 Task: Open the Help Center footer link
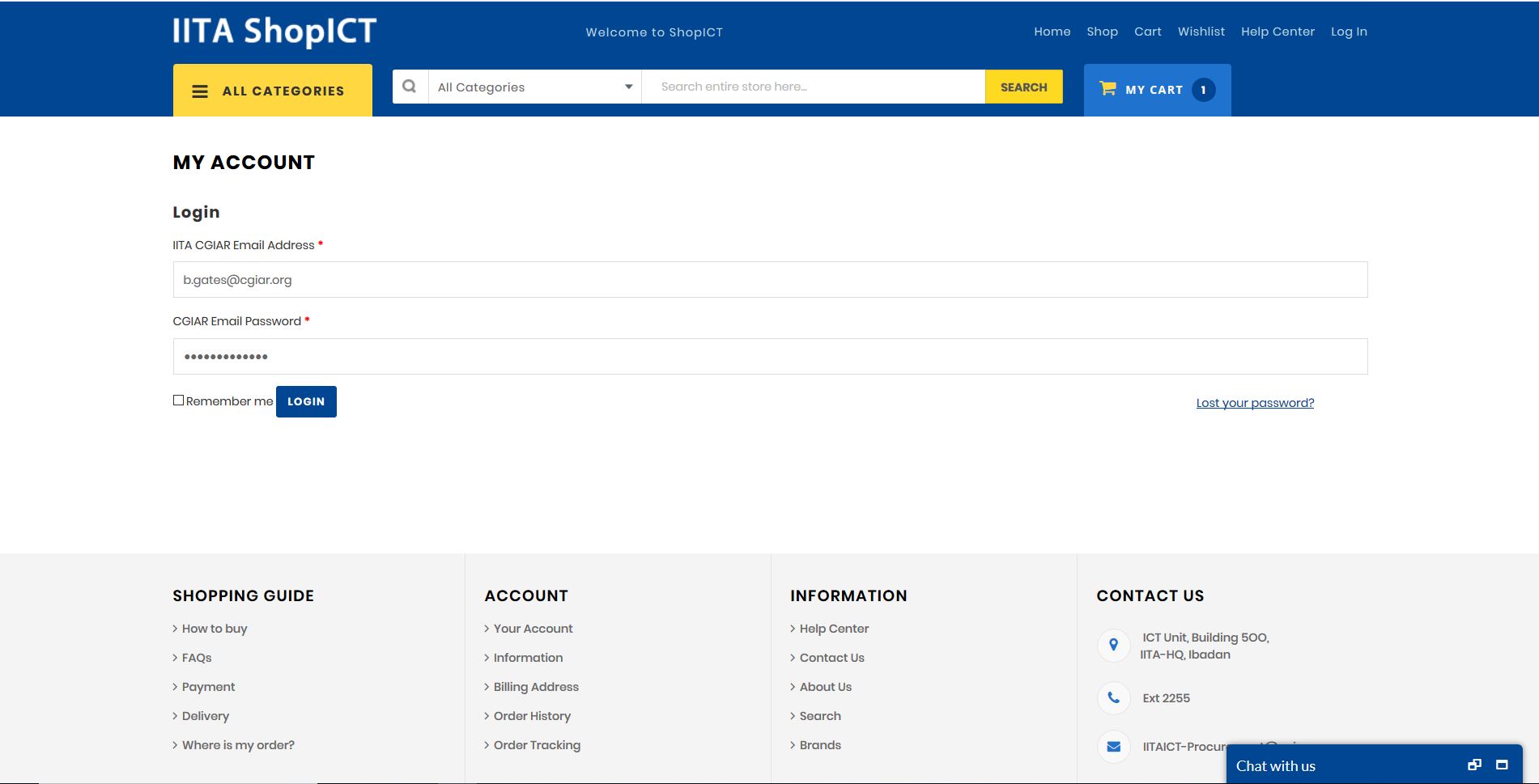click(834, 629)
